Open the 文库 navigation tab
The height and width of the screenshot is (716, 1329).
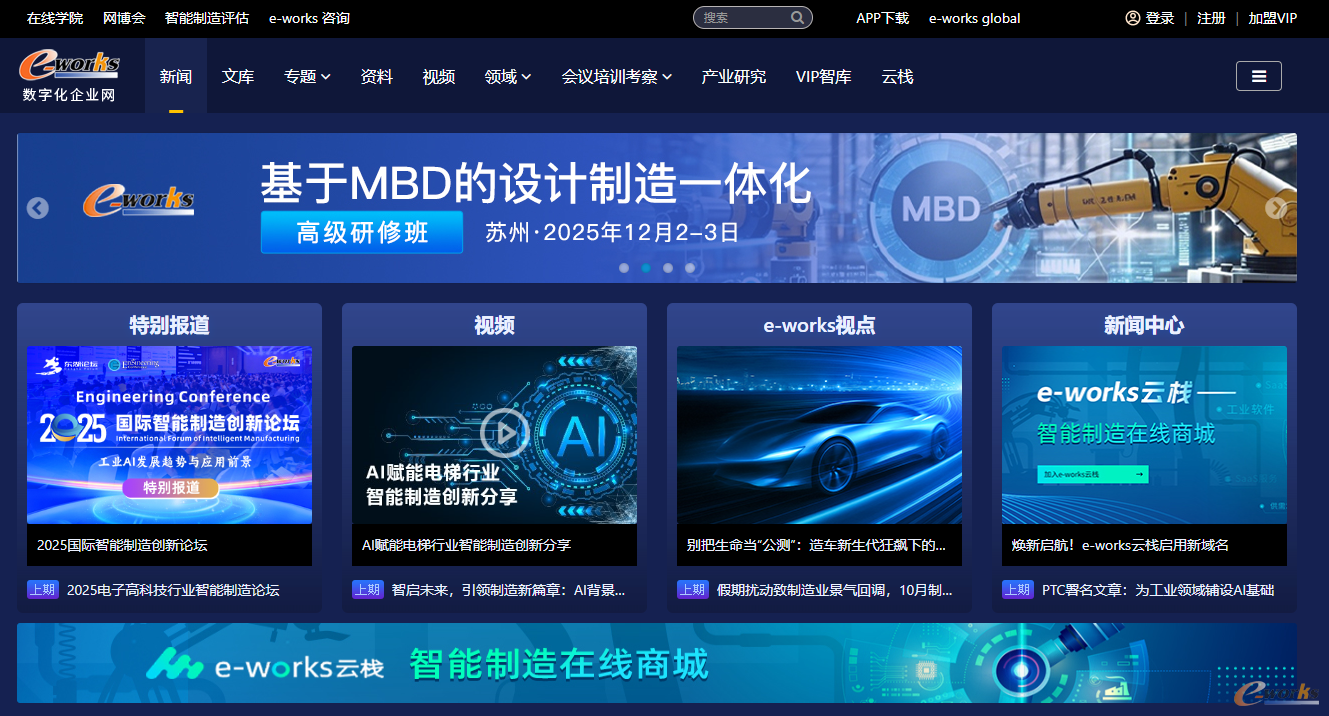click(x=238, y=77)
